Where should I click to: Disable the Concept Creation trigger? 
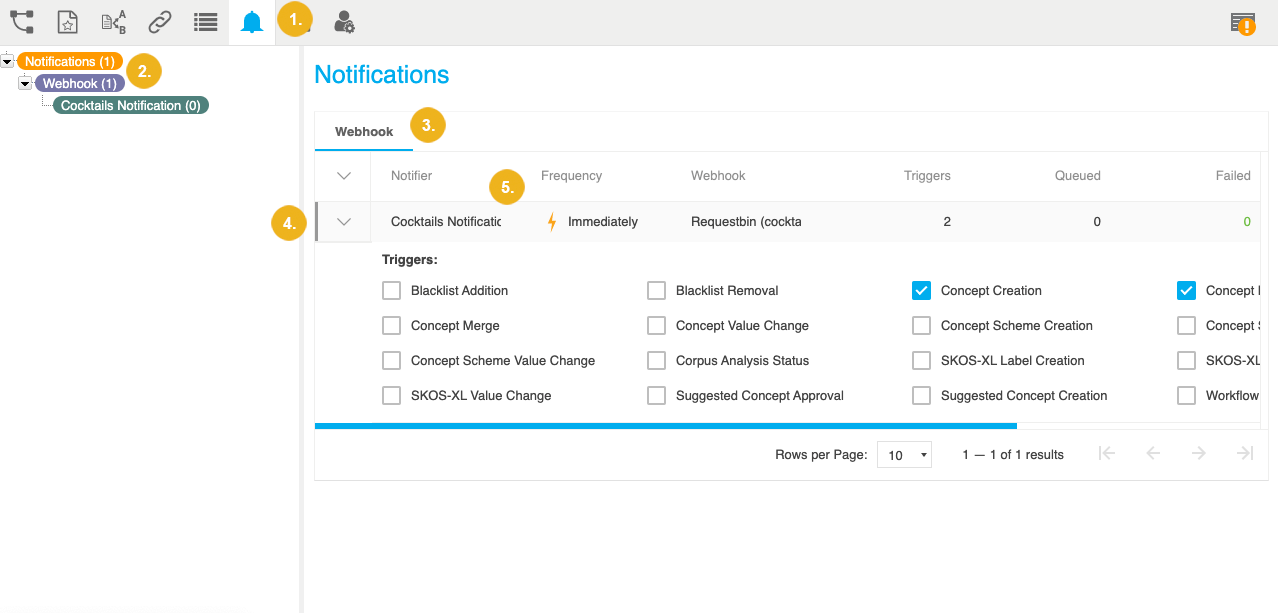921,290
